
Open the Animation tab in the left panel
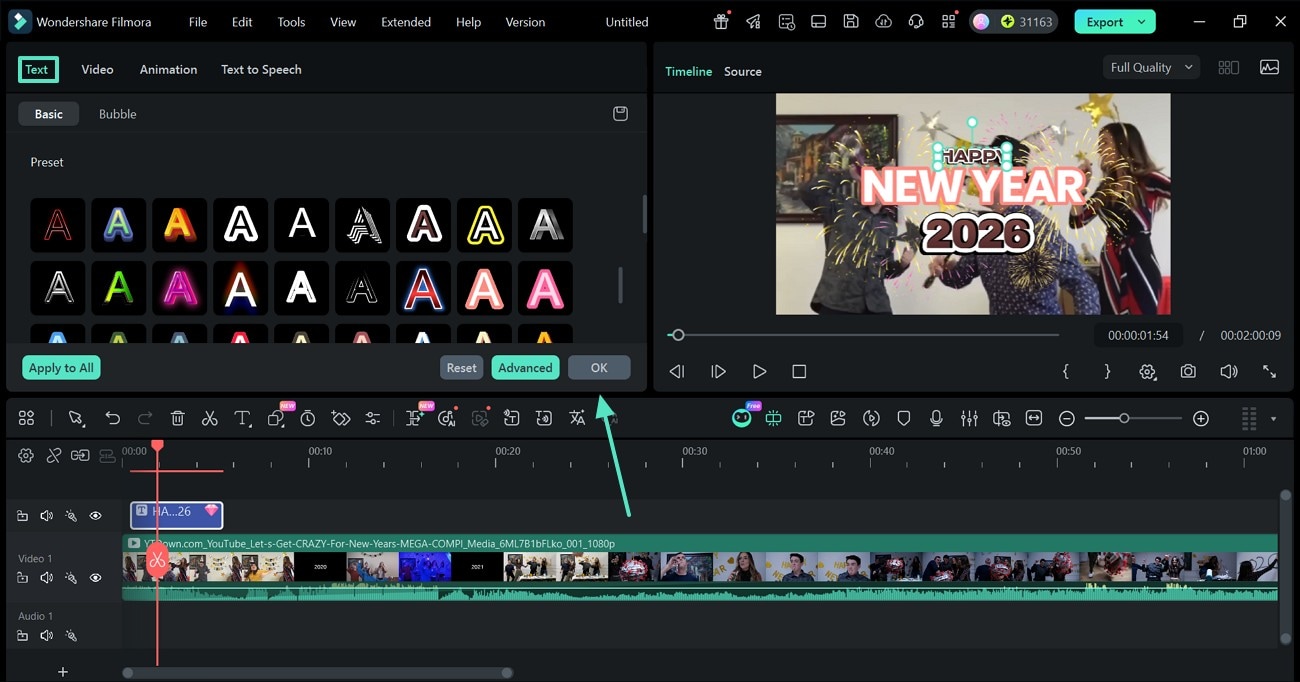[x=167, y=69]
